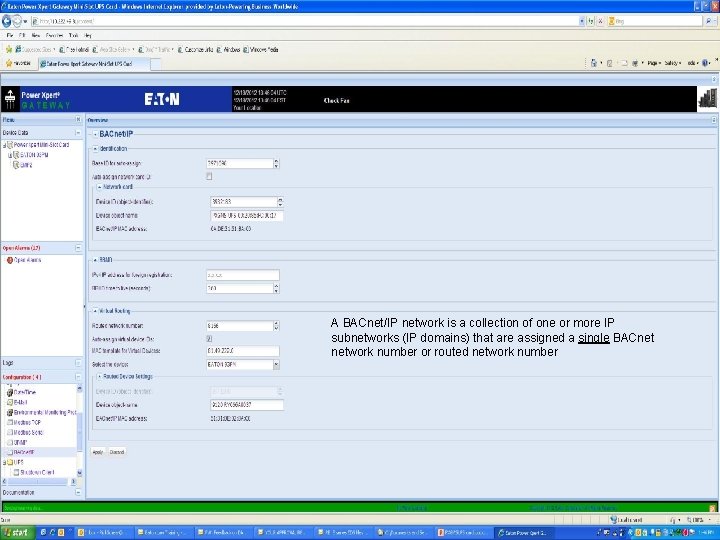720x540 pixels.
Task: Toggle Routed Device Settings fieldset
Action: (x=99, y=377)
